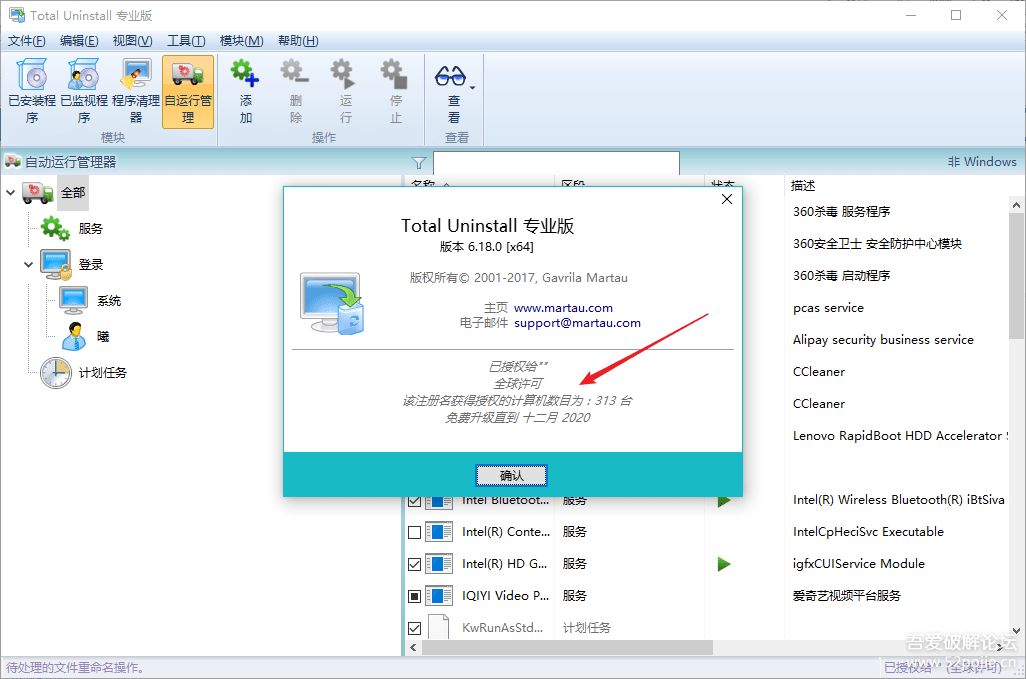Select the 爱奇艺视频平台服务 description
This screenshot has height=679, width=1026.
pyautogui.click(x=847, y=596)
